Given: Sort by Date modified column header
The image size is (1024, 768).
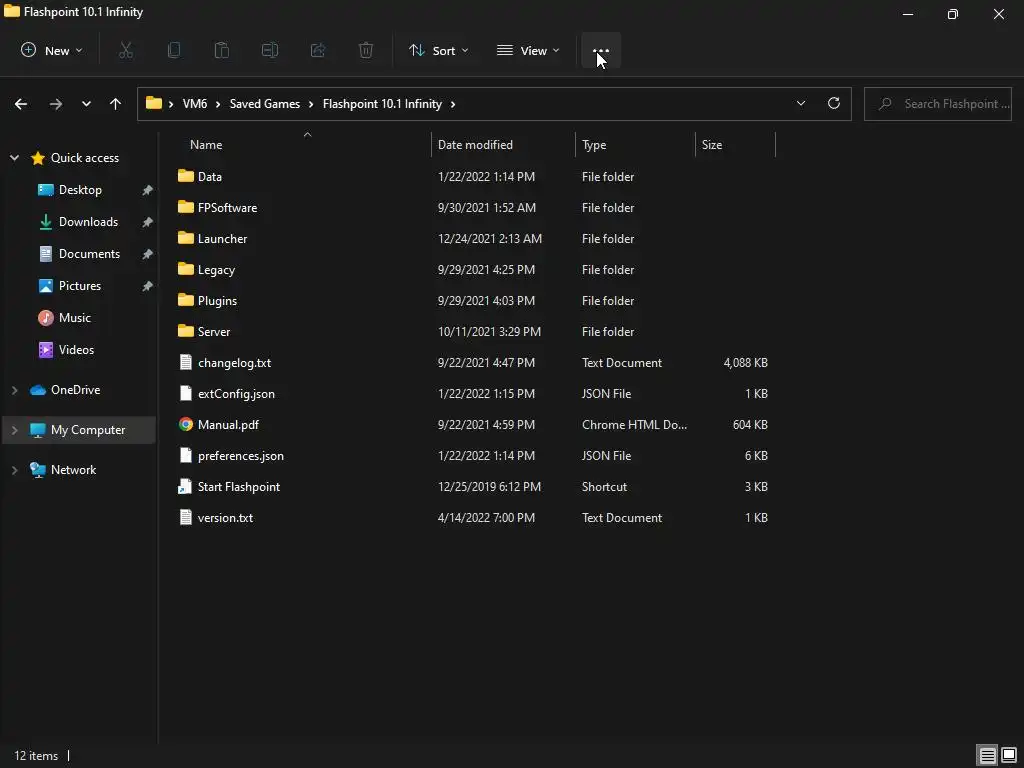Looking at the screenshot, I should click(x=475, y=145).
